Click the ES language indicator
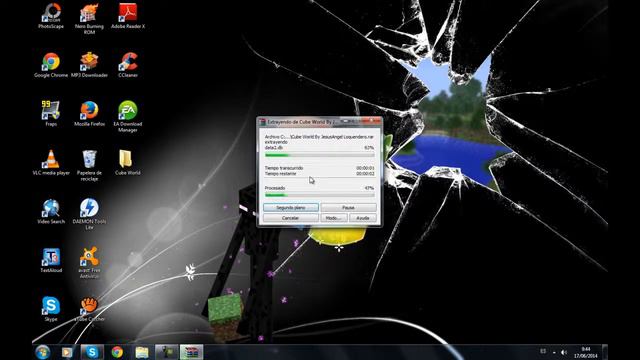The image size is (640, 360). tap(543, 351)
